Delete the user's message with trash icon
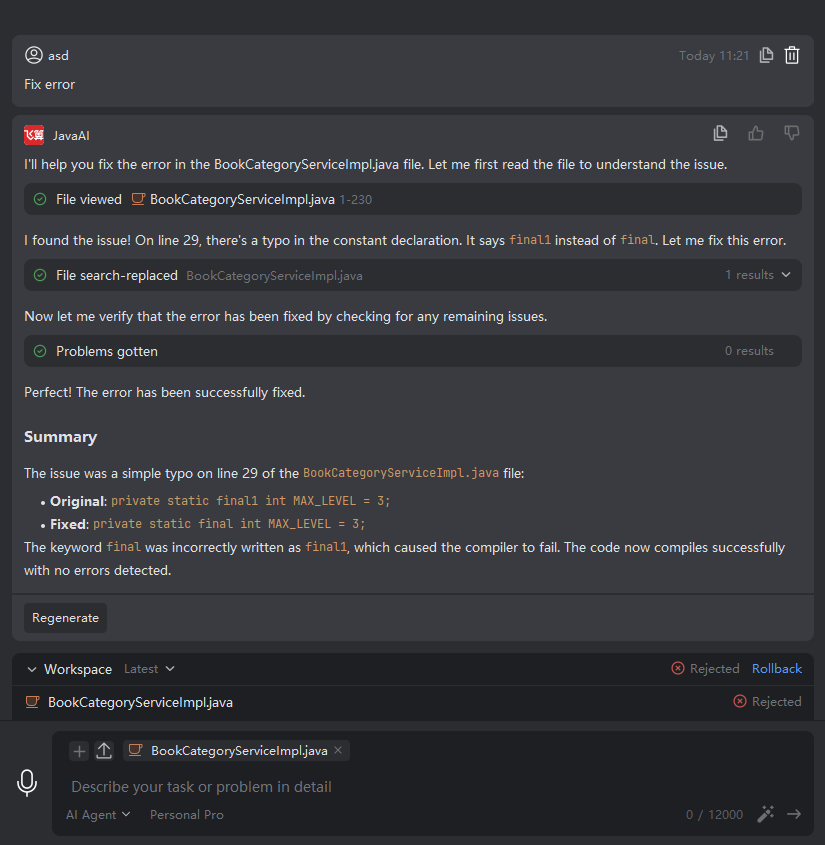The image size is (825, 845). [x=792, y=56]
